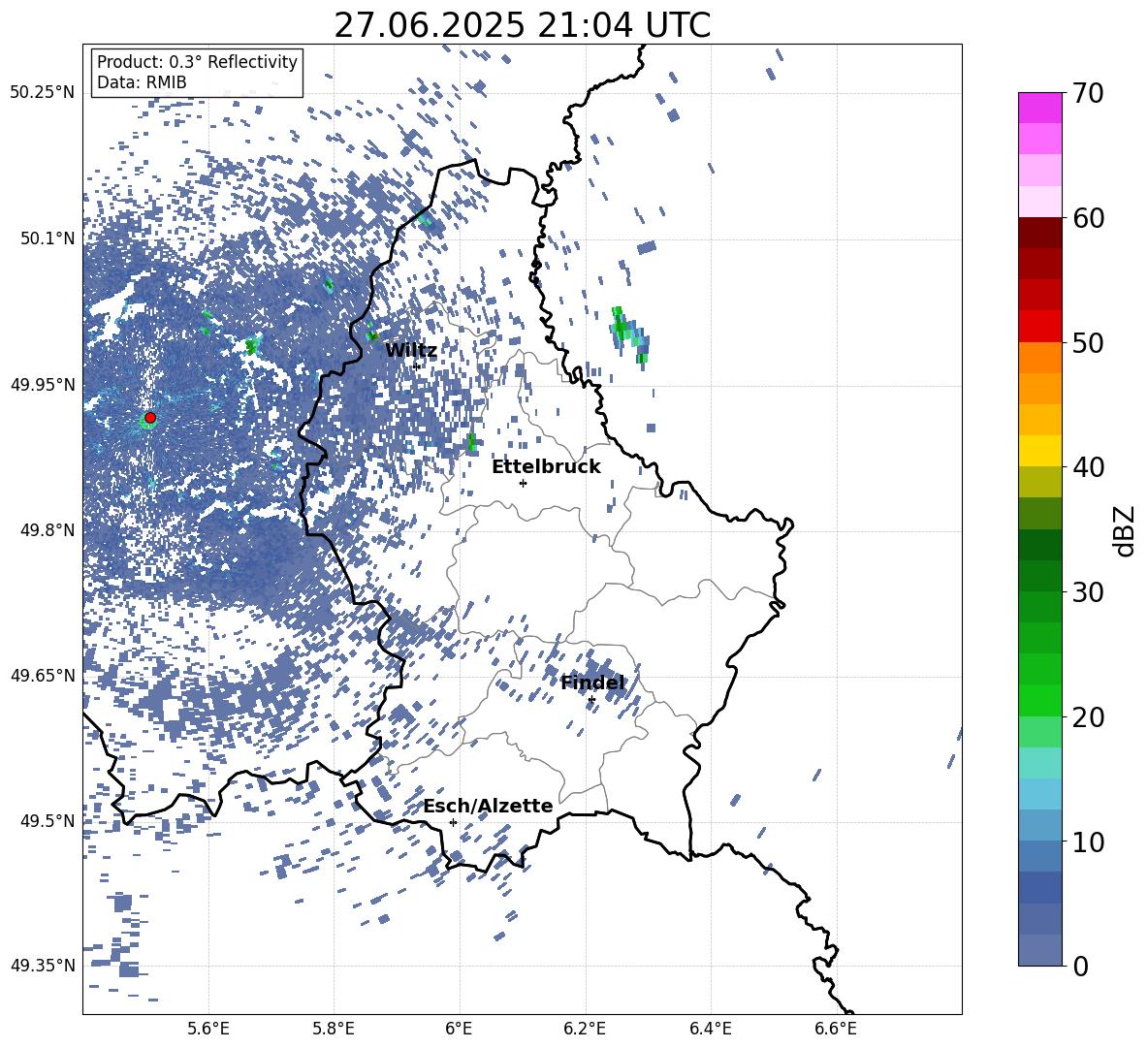Screen dimensions: 1148x1048
Task: Click the yellow 40 dBZ colorbar swatch
Action: point(1039,451)
